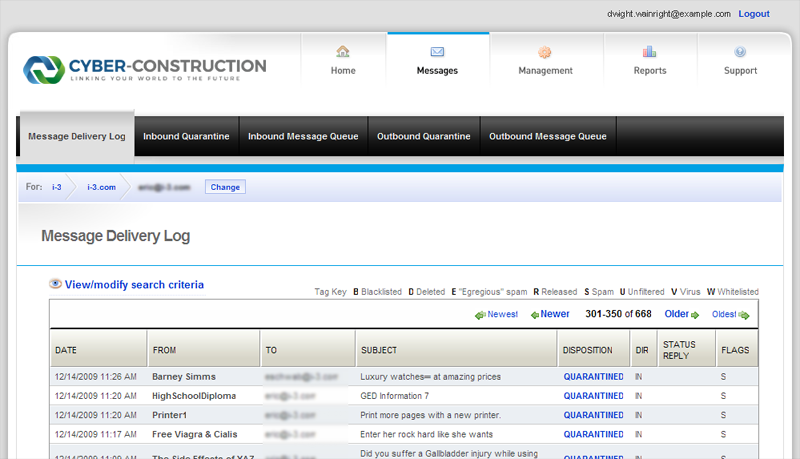Select the 'Barney Simms' sender cell
Image resolution: width=800 pixels, height=459 pixels.
(184, 377)
